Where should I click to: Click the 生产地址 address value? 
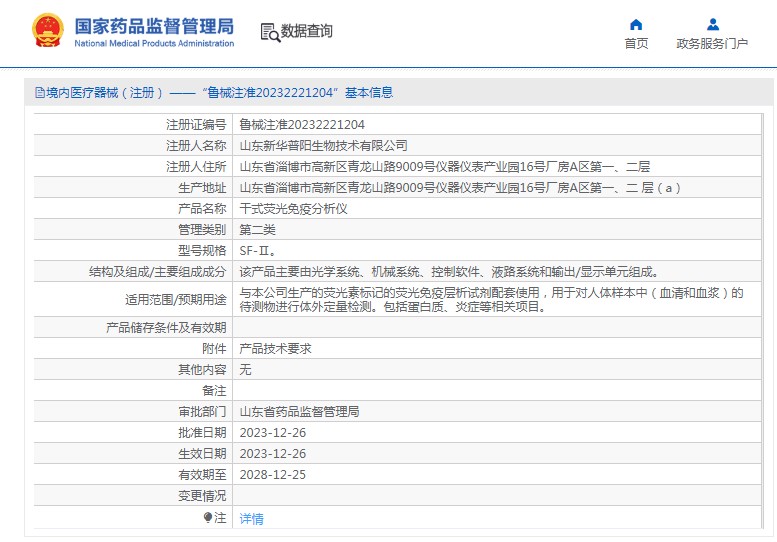click(460, 188)
